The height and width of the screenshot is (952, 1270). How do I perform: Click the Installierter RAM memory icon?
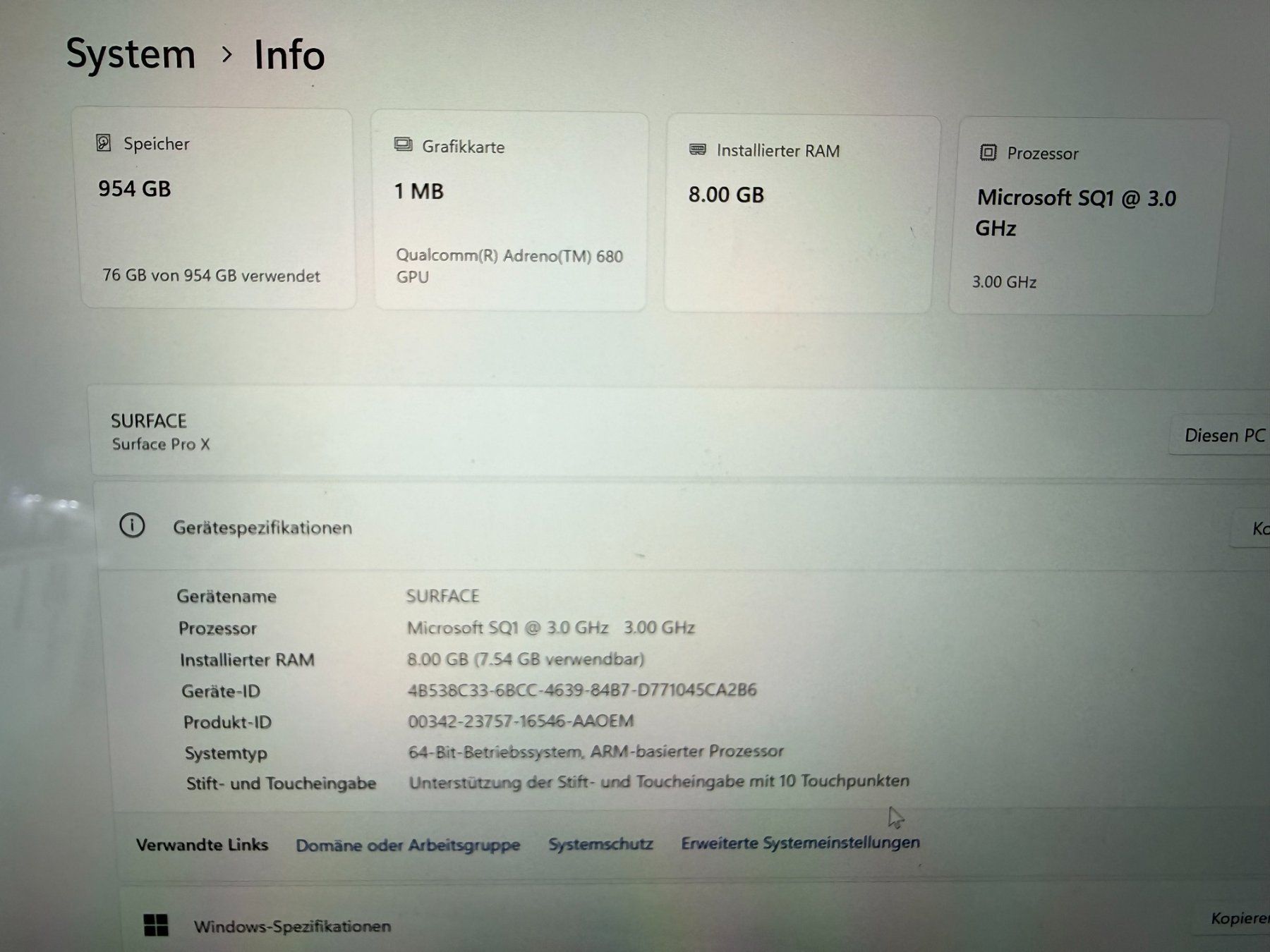(x=698, y=149)
